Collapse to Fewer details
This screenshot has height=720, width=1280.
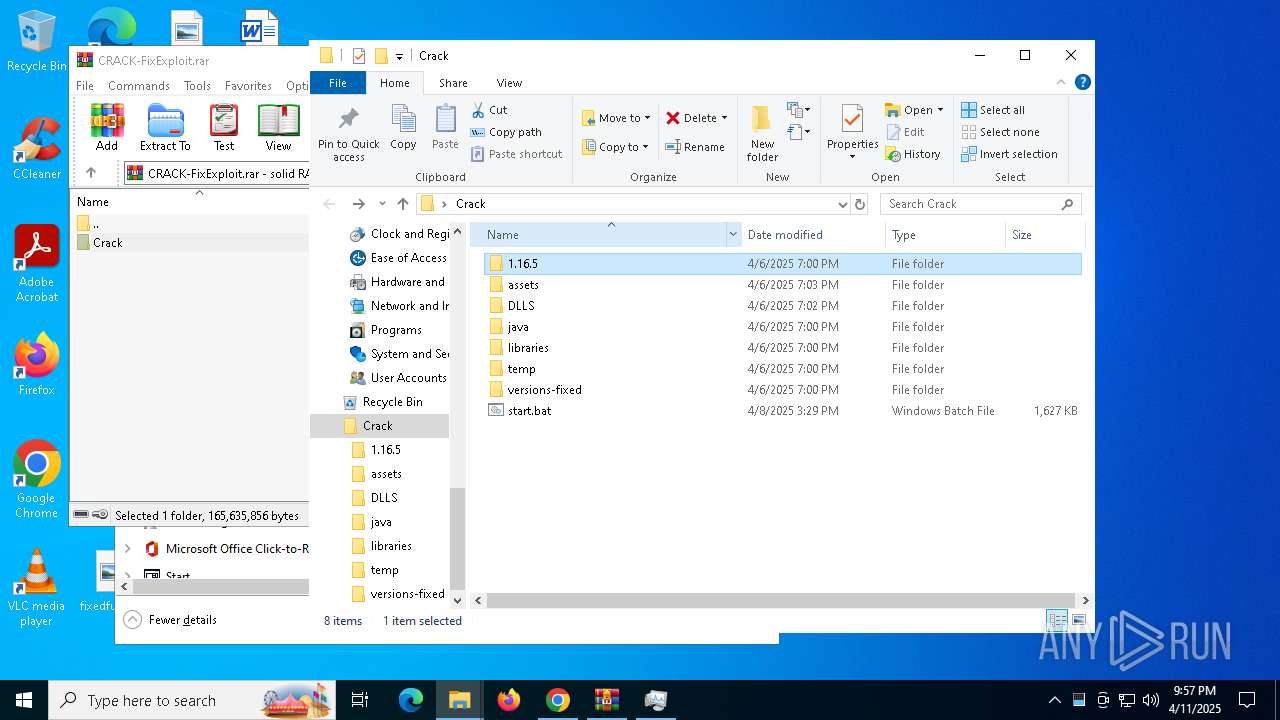point(171,620)
